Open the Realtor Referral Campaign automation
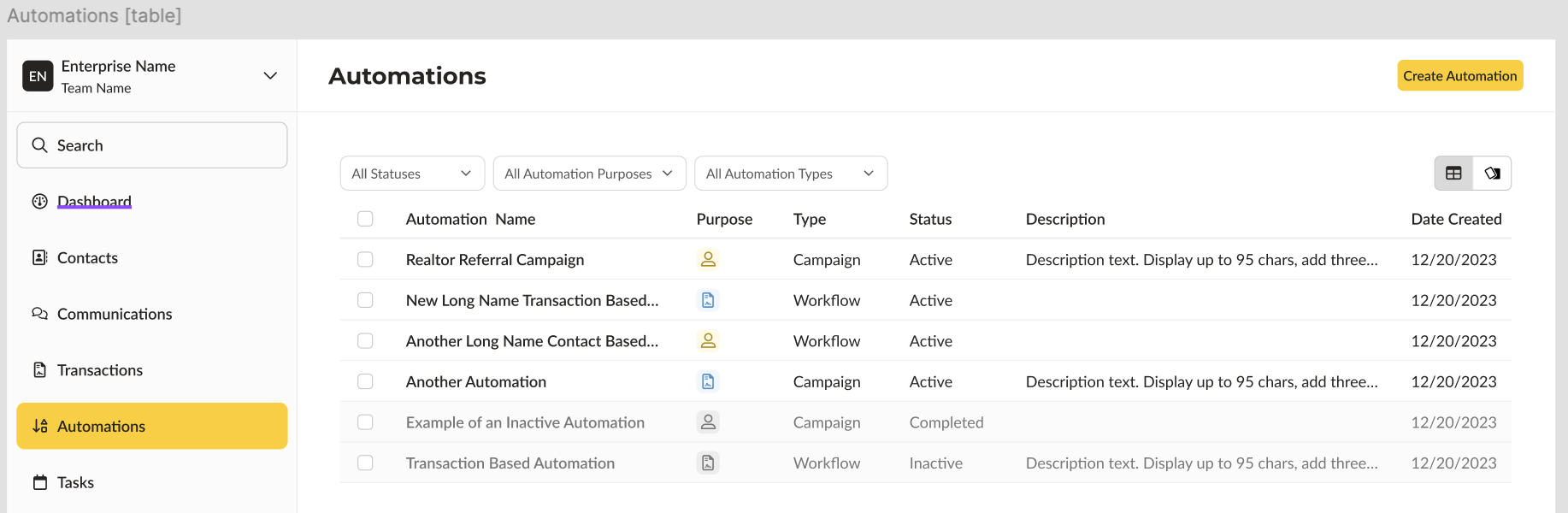 click(495, 259)
